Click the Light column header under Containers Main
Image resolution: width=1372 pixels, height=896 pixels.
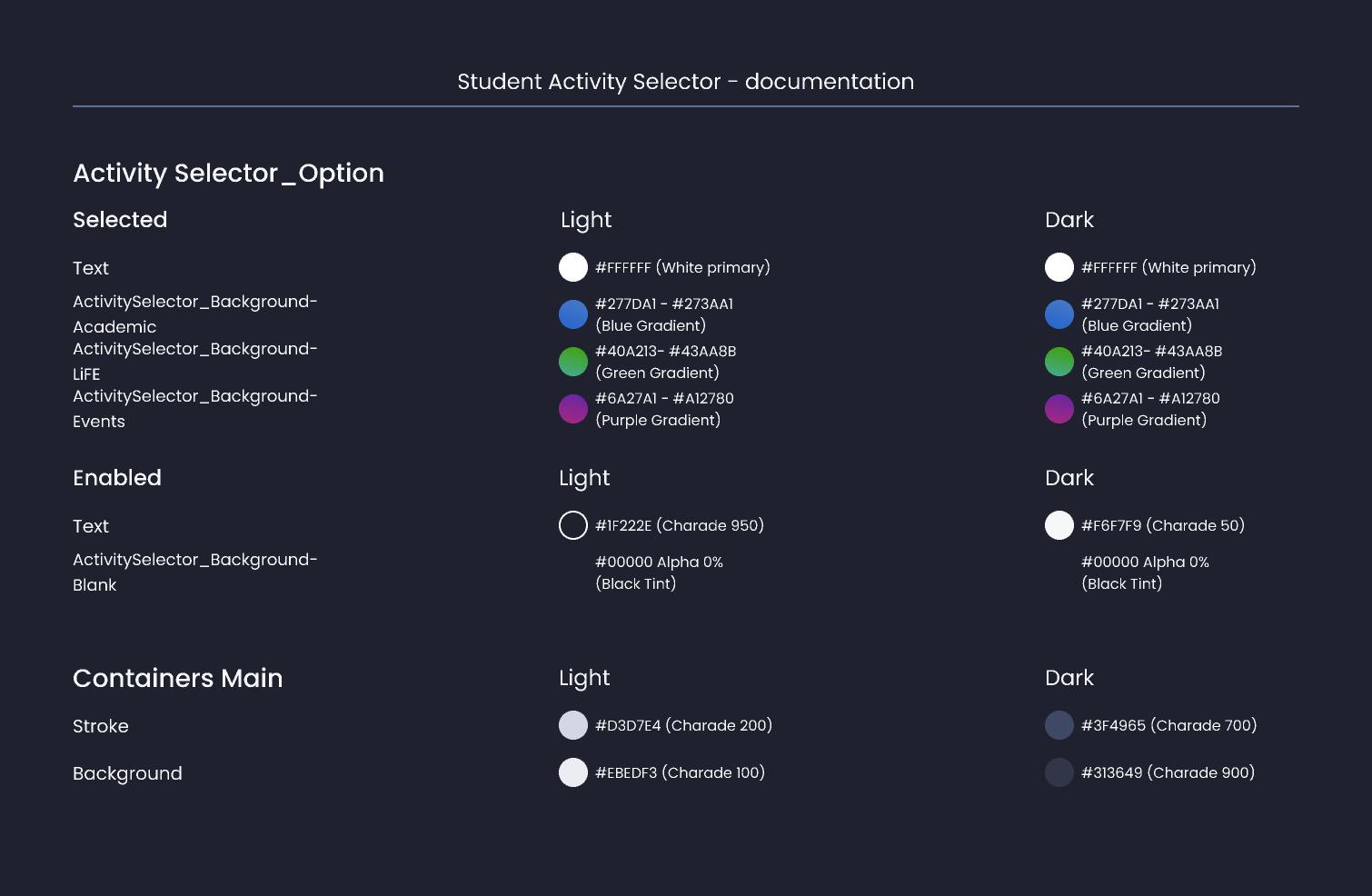click(x=584, y=679)
